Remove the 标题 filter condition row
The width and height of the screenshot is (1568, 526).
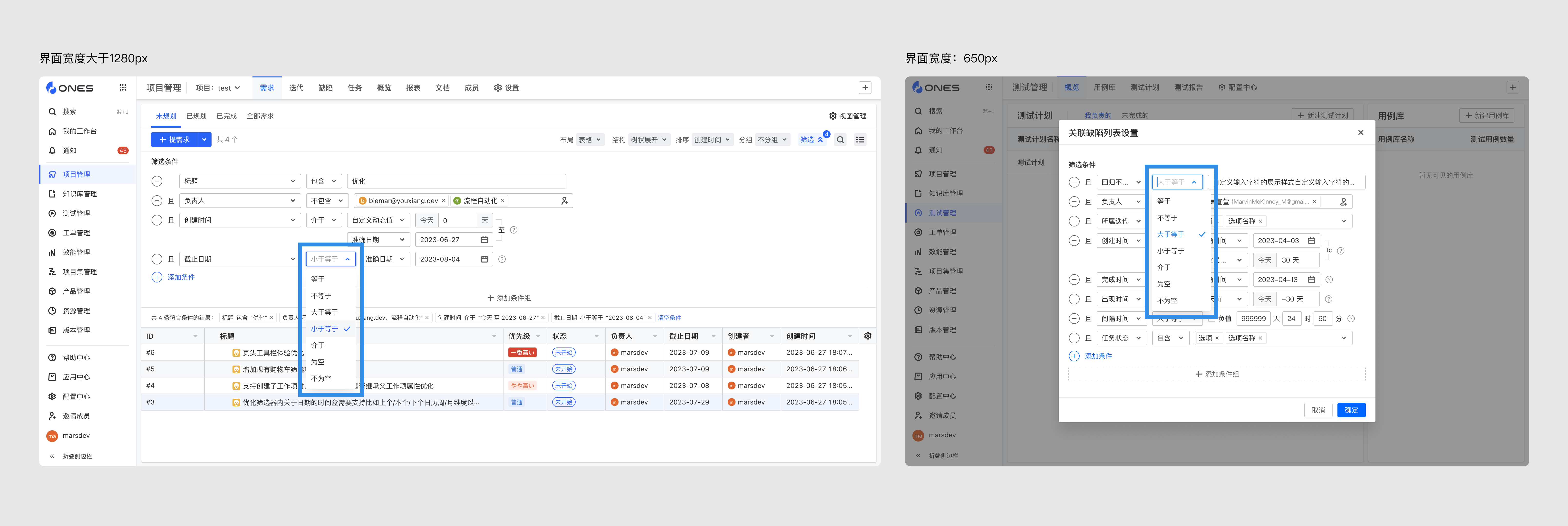point(157,181)
